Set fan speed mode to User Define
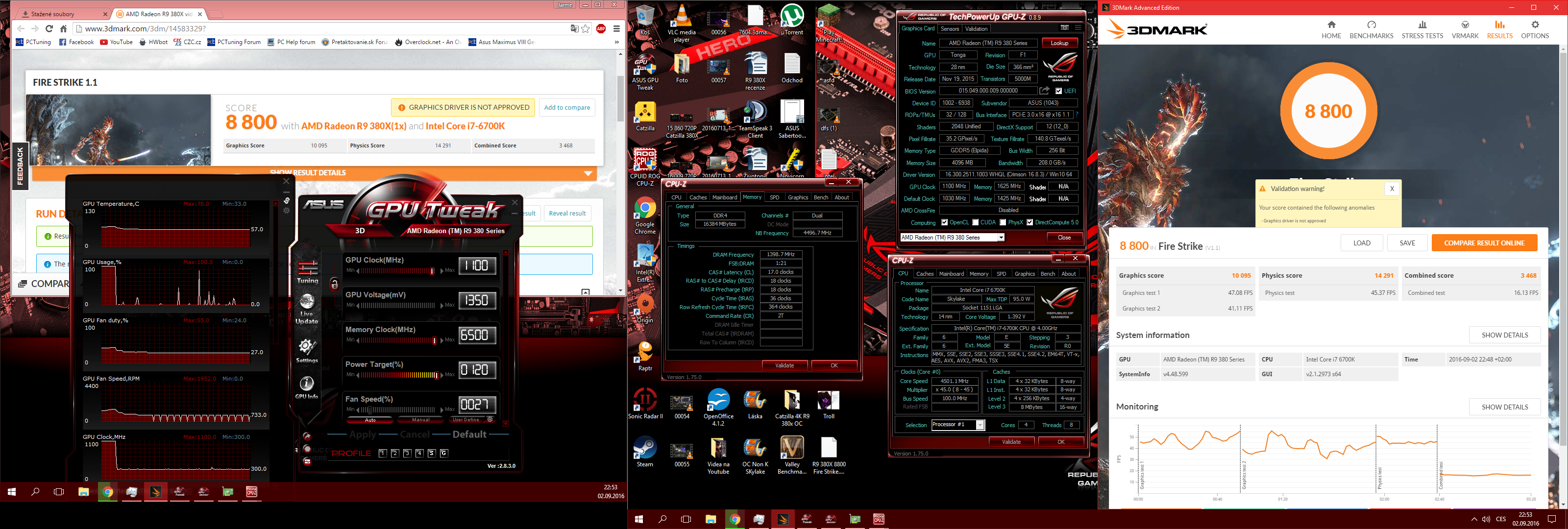The image size is (1568, 529). pos(466,420)
